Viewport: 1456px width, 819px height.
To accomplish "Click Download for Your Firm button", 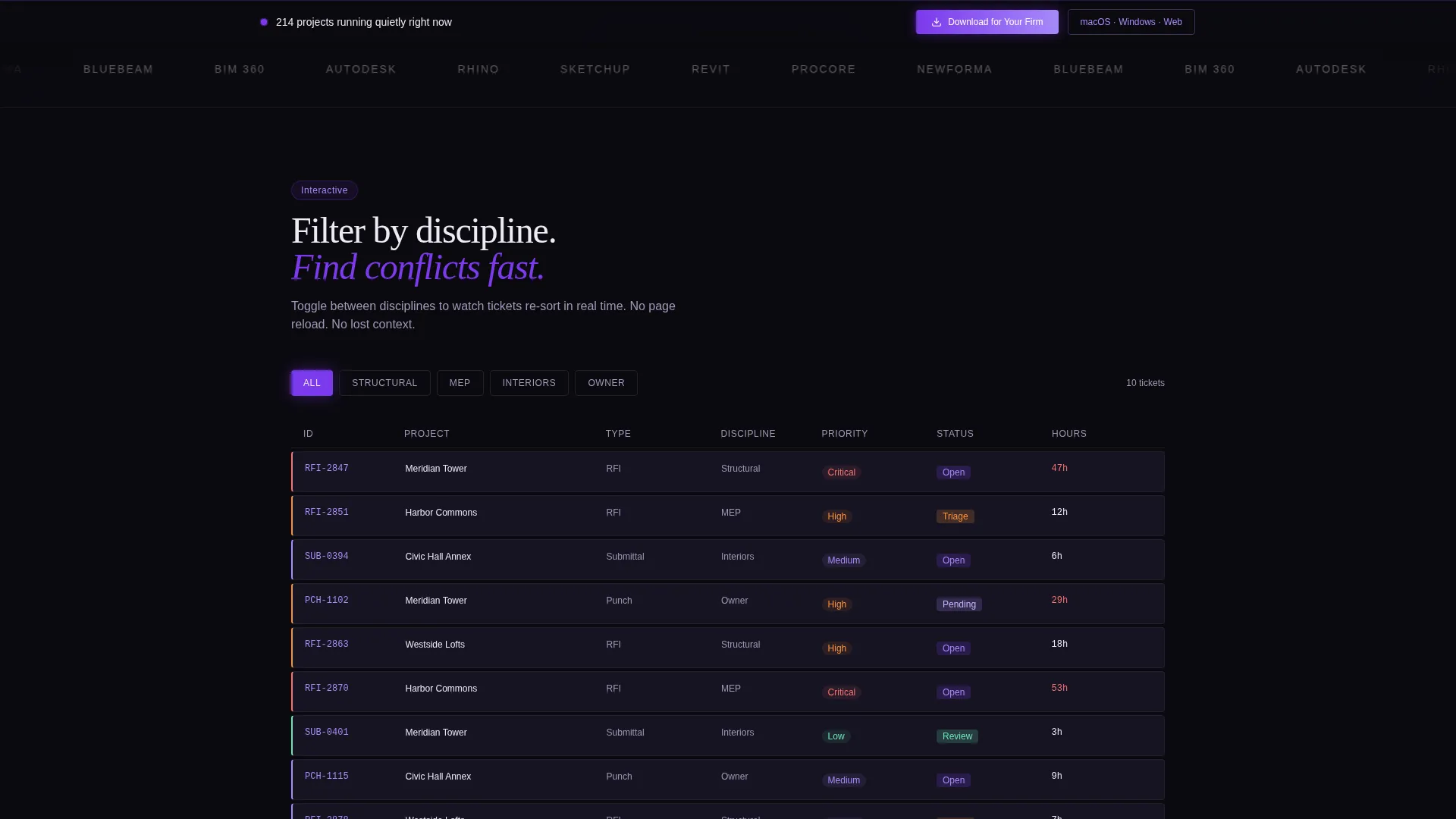I will tap(987, 22).
